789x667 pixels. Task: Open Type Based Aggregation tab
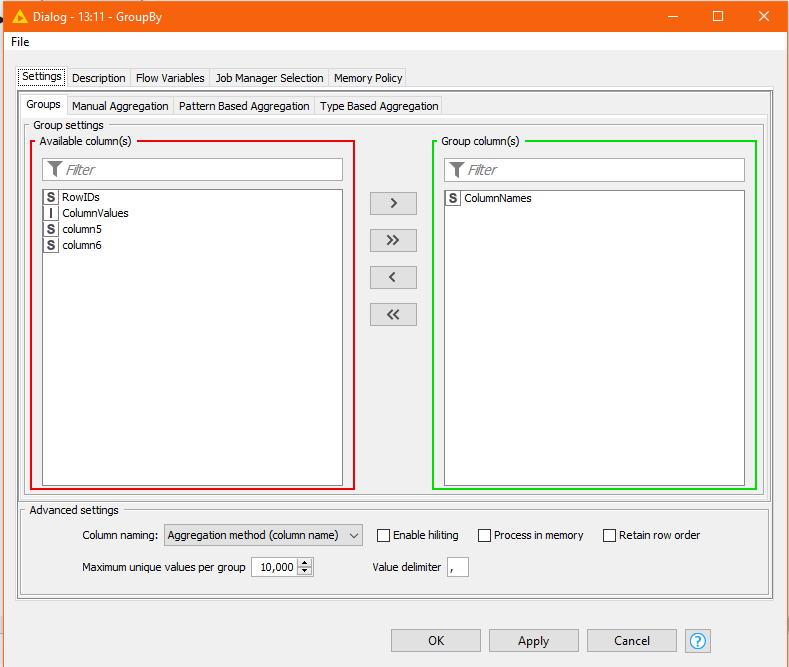pos(379,106)
